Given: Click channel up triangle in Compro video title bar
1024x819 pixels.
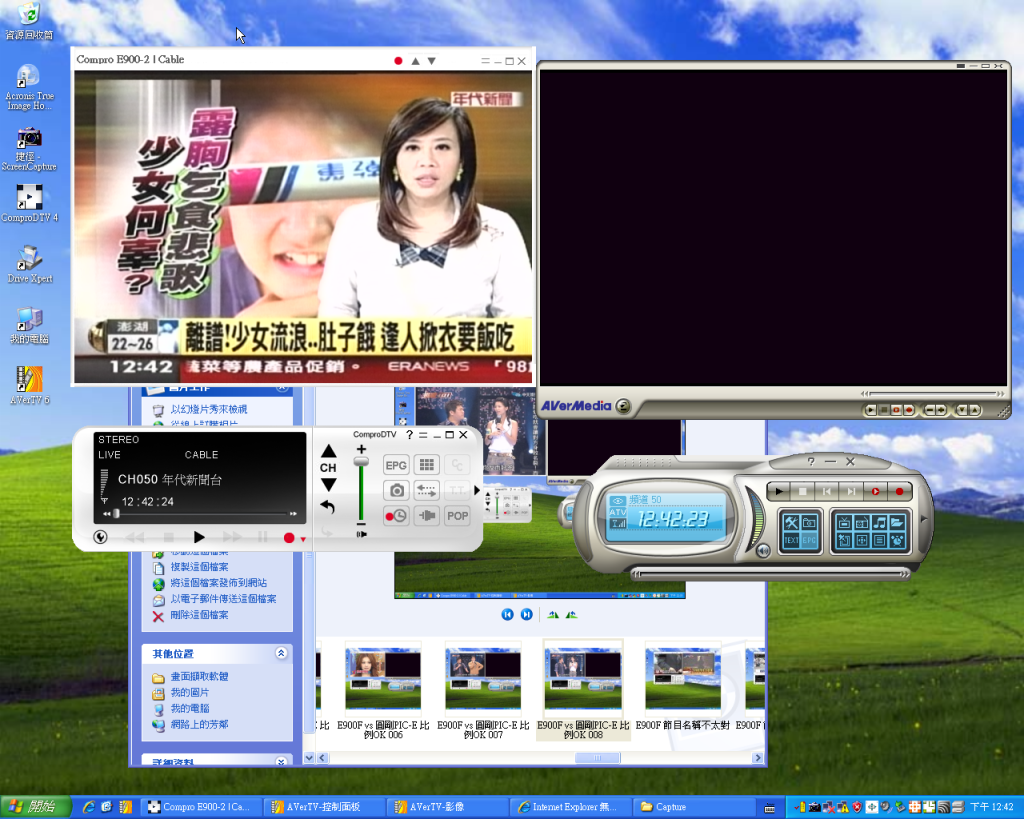Looking at the screenshot, I should (x=415, y=61).
